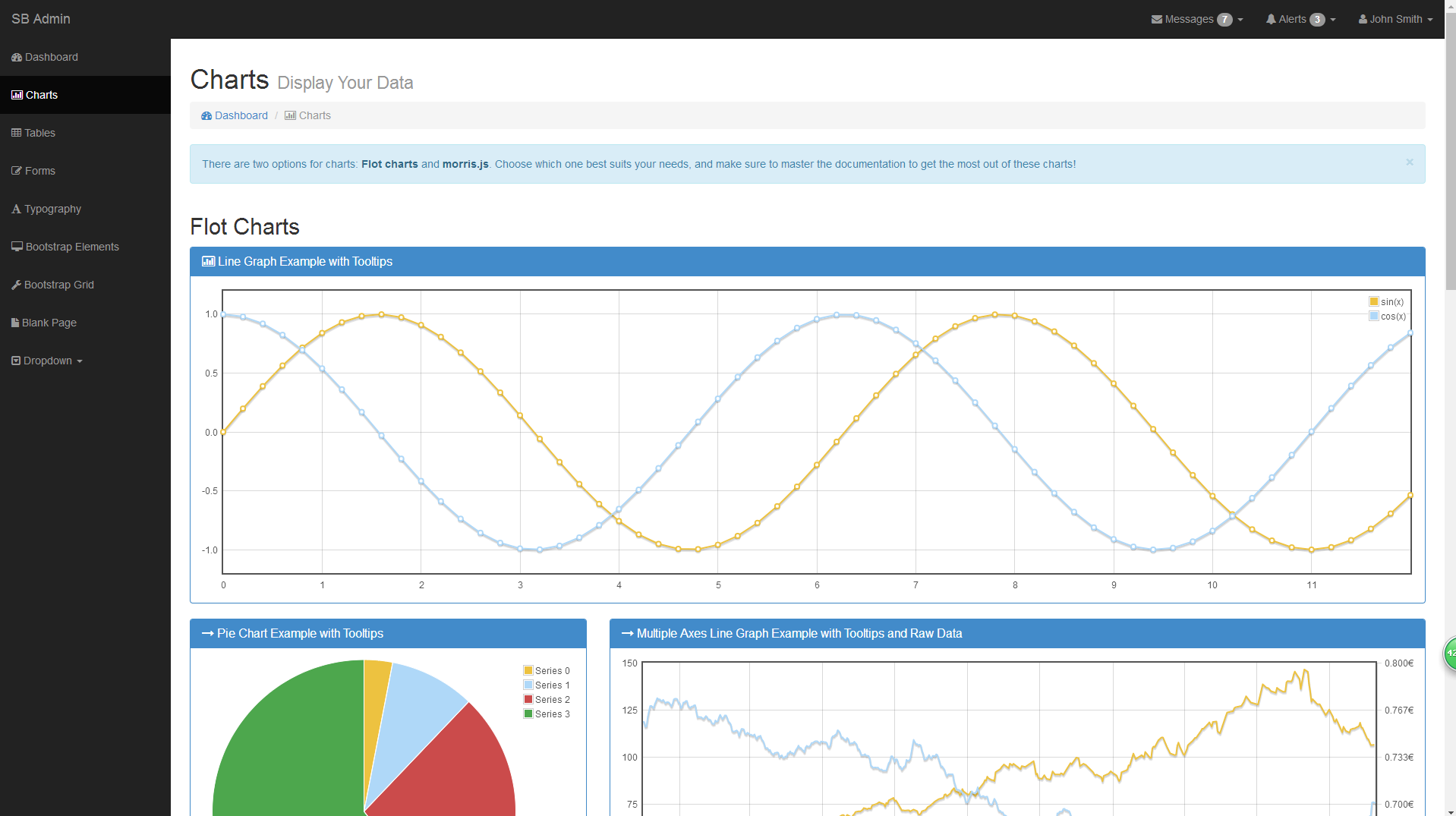
Task: Click the Bootstrap Elements desktop icon
Action: point(17,247)
